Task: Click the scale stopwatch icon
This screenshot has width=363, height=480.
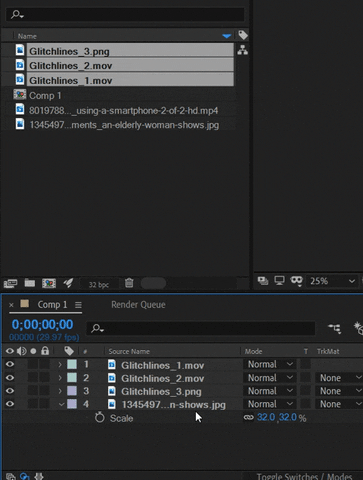Action: click(x=99, y=417)
